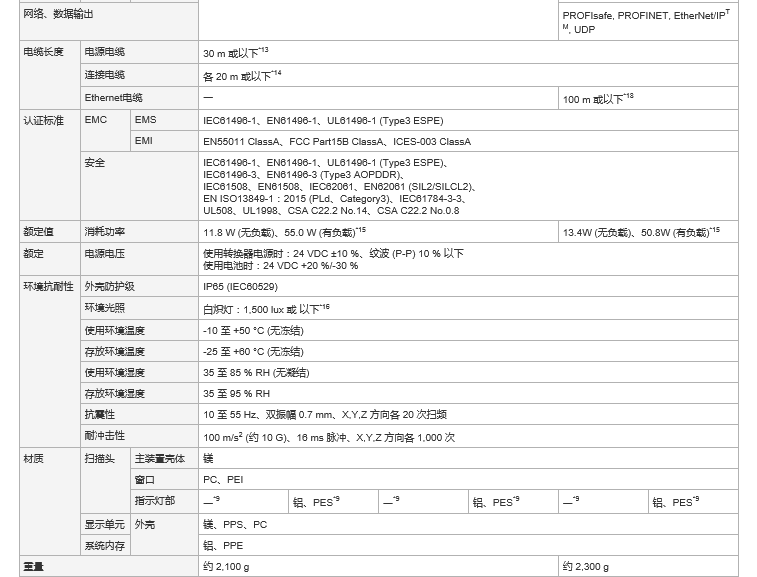Select the "耐冲击性" row label
The image size is (757, 577).
(x=104, y=437)
